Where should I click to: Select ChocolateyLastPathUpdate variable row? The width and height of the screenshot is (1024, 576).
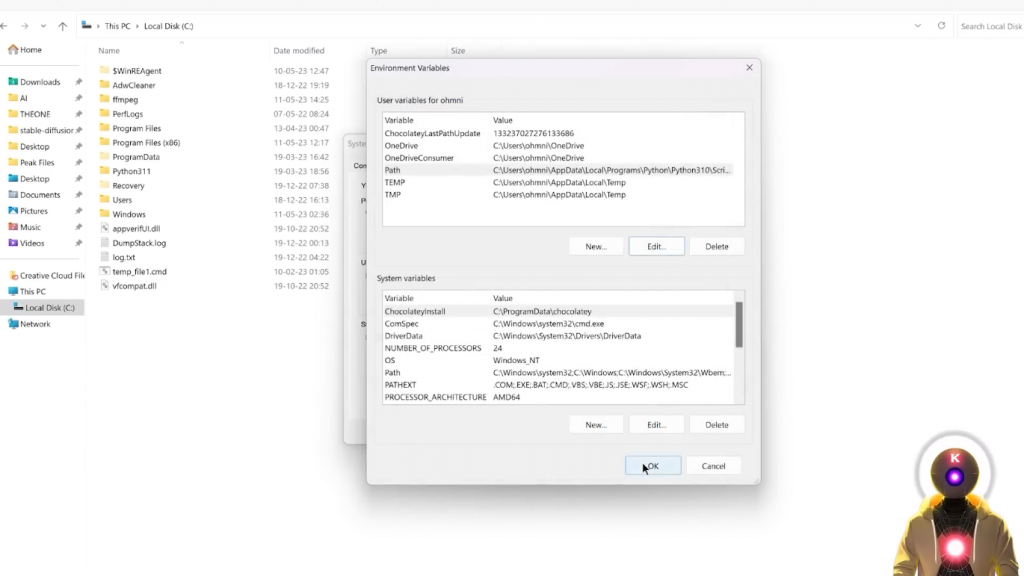click(558, 133)
